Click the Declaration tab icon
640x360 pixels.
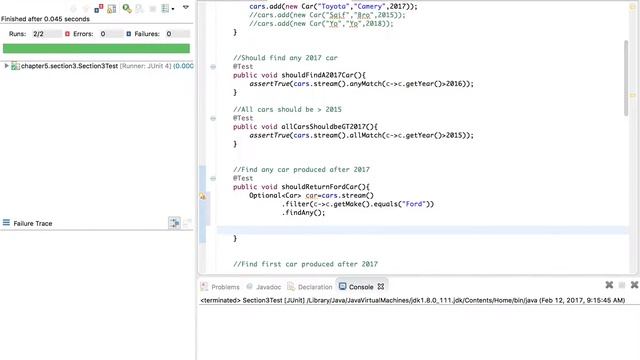[291, 287]
